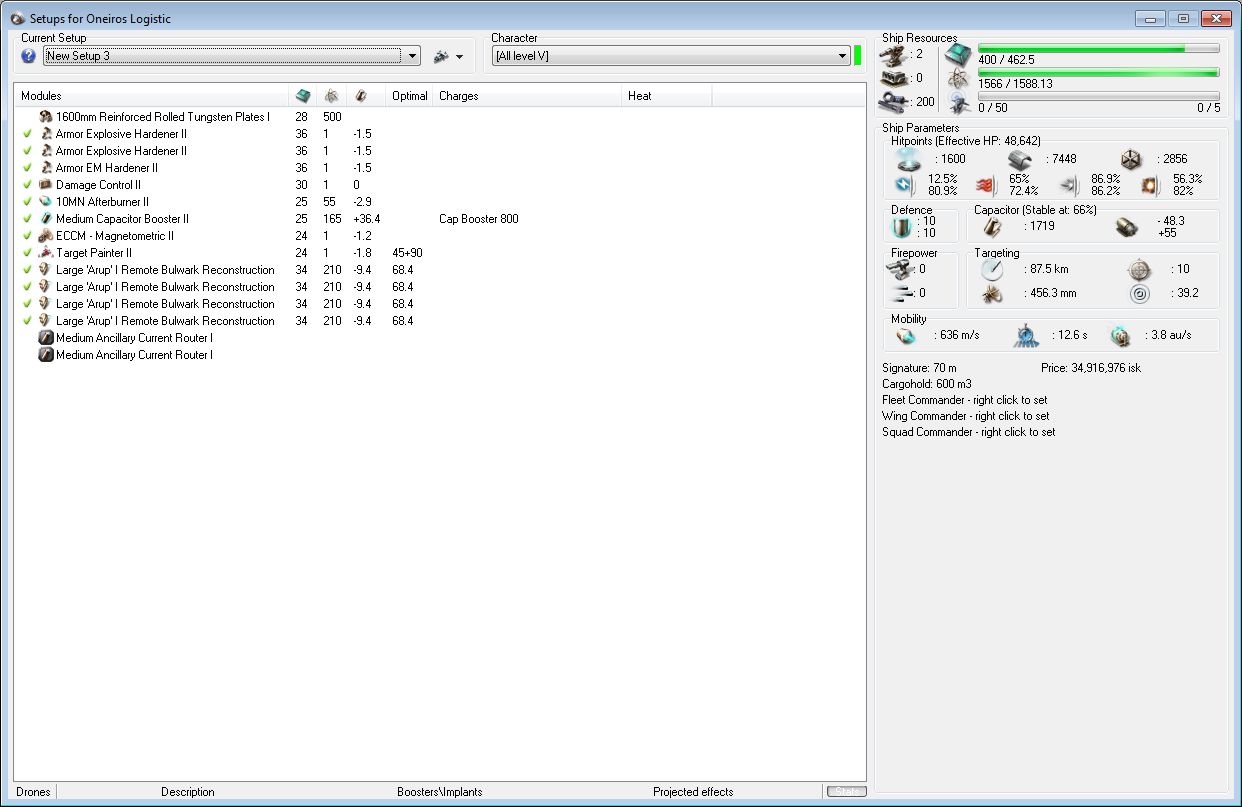Sort by the Modules column header
This screenshot has height=807, width=1242.
[151, 96]
